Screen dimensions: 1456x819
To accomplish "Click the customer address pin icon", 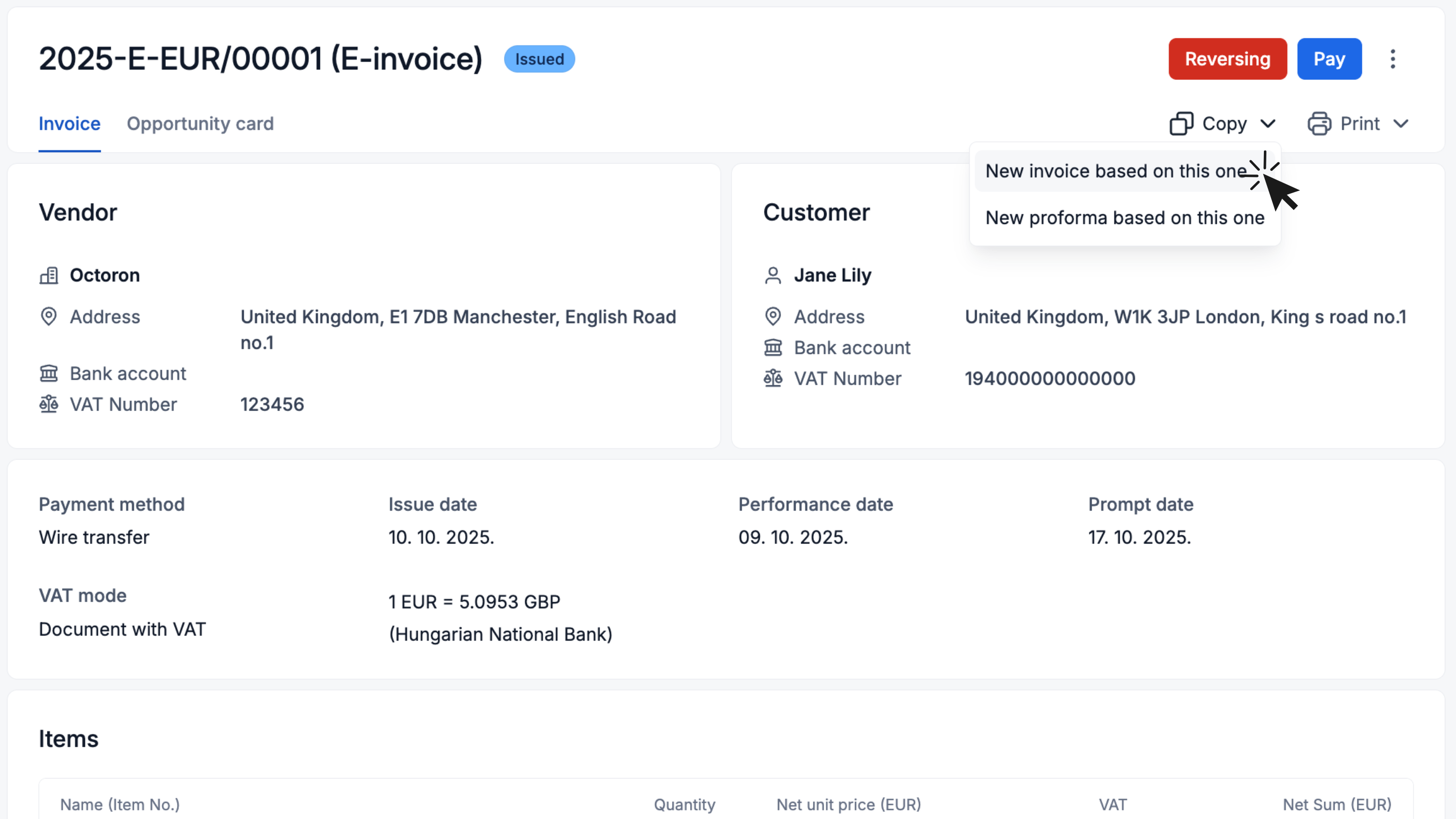I will tap(773, 316).
